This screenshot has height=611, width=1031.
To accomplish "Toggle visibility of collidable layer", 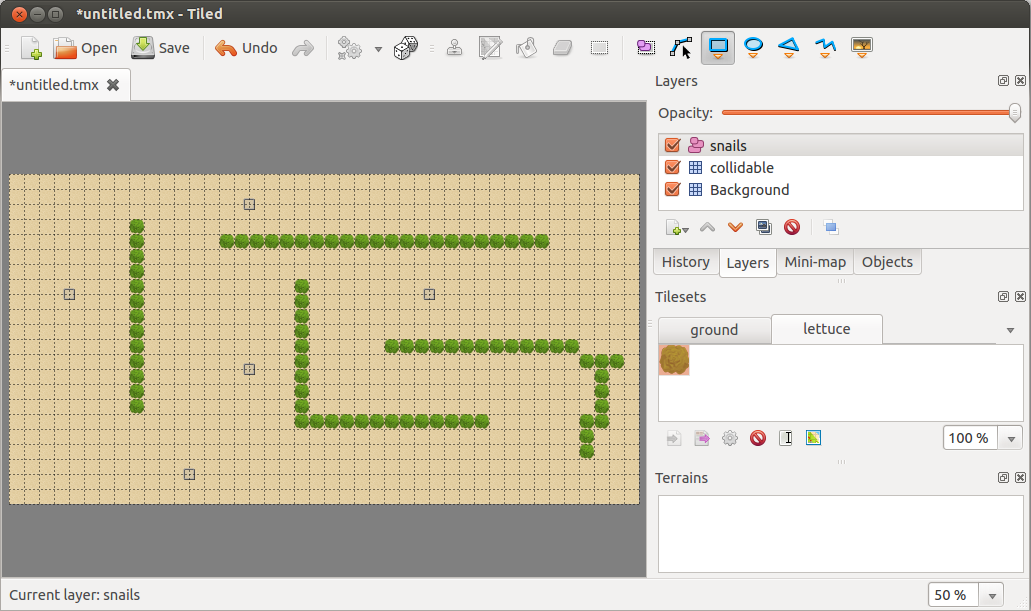I will [x=672, y=168].
